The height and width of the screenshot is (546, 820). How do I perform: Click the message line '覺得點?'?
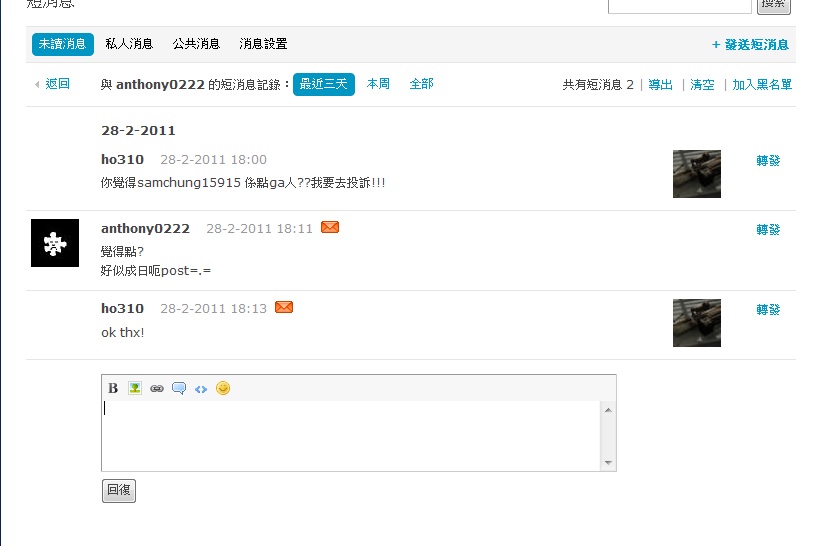coord(122,252)
